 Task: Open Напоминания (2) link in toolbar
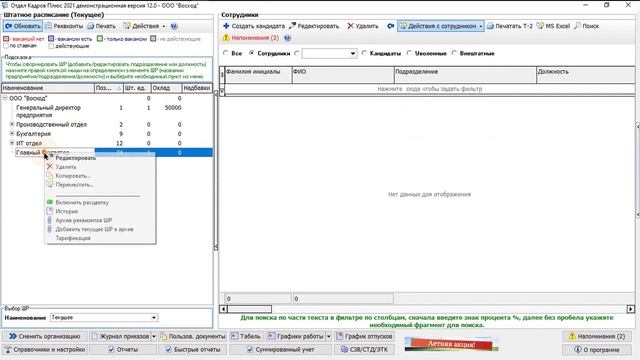point(251,38)
